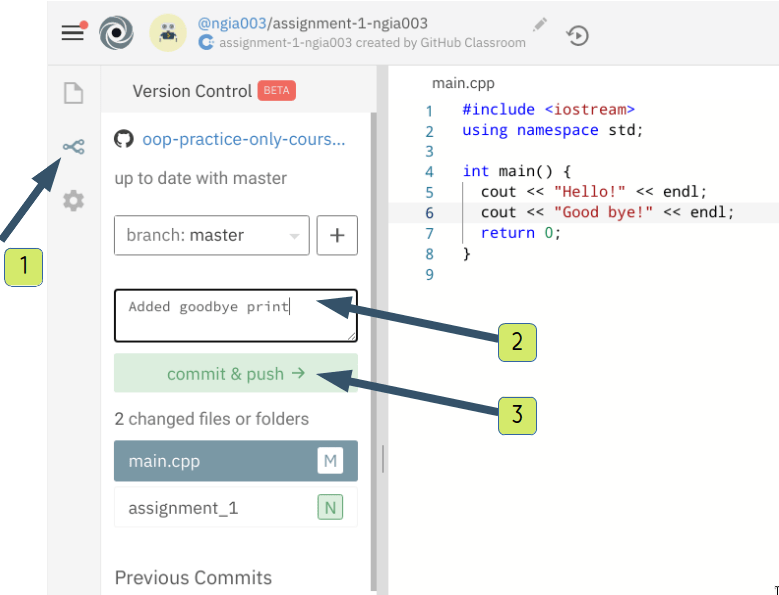Click the commit & push button
779x595 pixels.
click(x=236, y=373)
